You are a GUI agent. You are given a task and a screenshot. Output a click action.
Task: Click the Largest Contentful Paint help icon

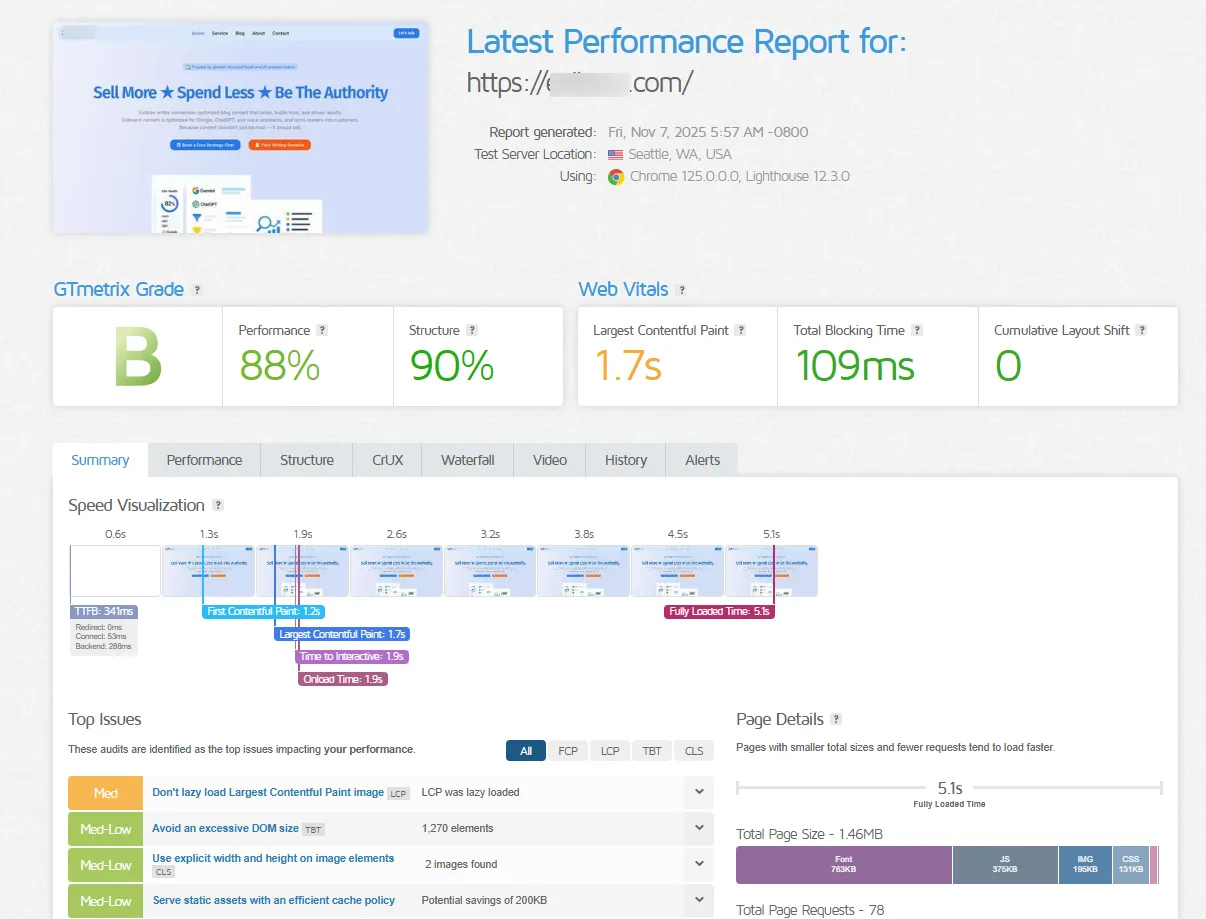point(741,330)
